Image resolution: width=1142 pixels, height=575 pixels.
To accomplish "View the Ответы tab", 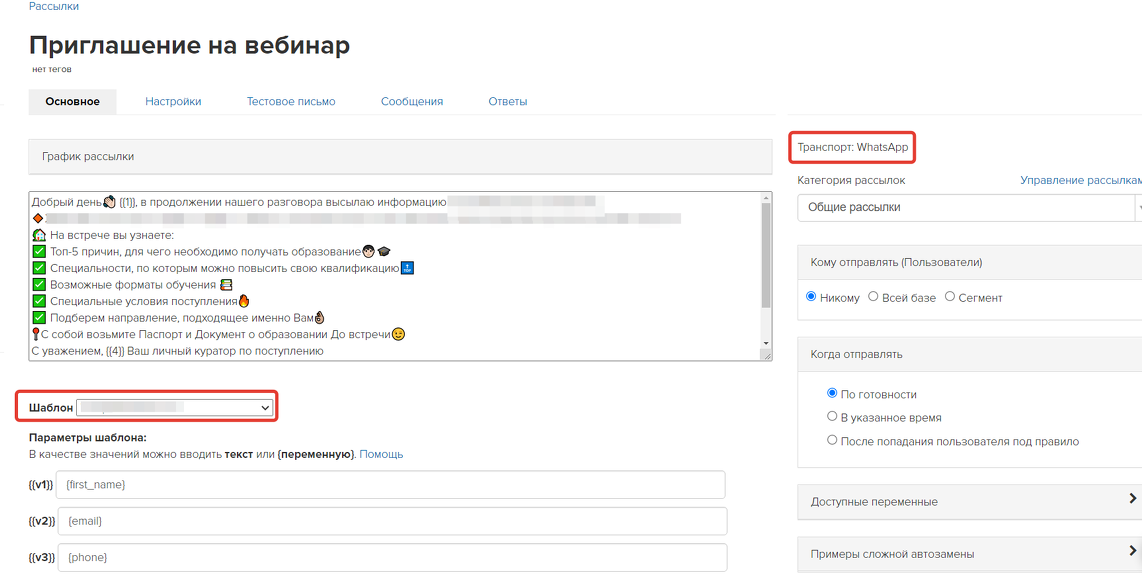I will point(507,101).
